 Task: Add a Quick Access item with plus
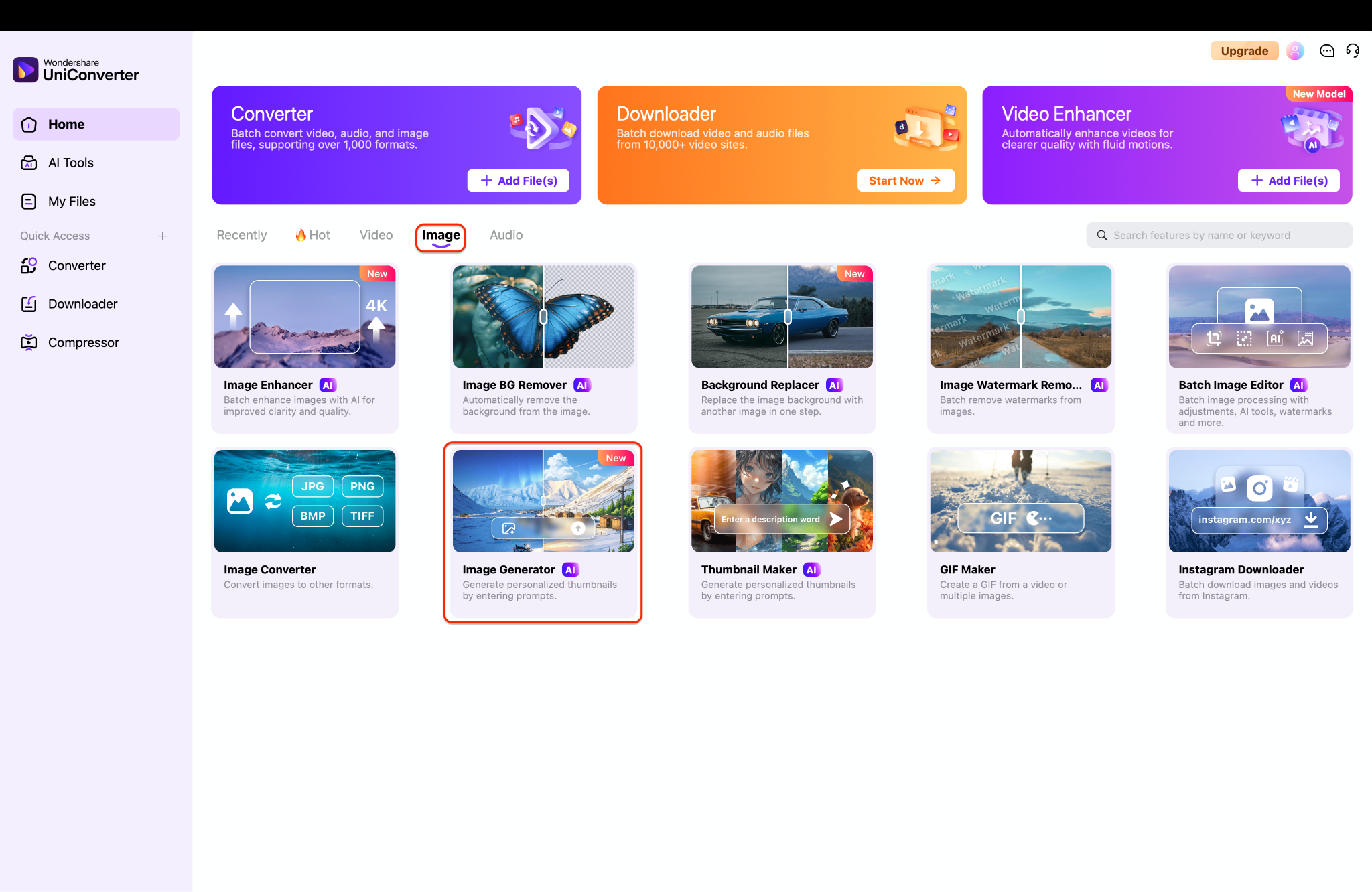click(x=162, y=236)
